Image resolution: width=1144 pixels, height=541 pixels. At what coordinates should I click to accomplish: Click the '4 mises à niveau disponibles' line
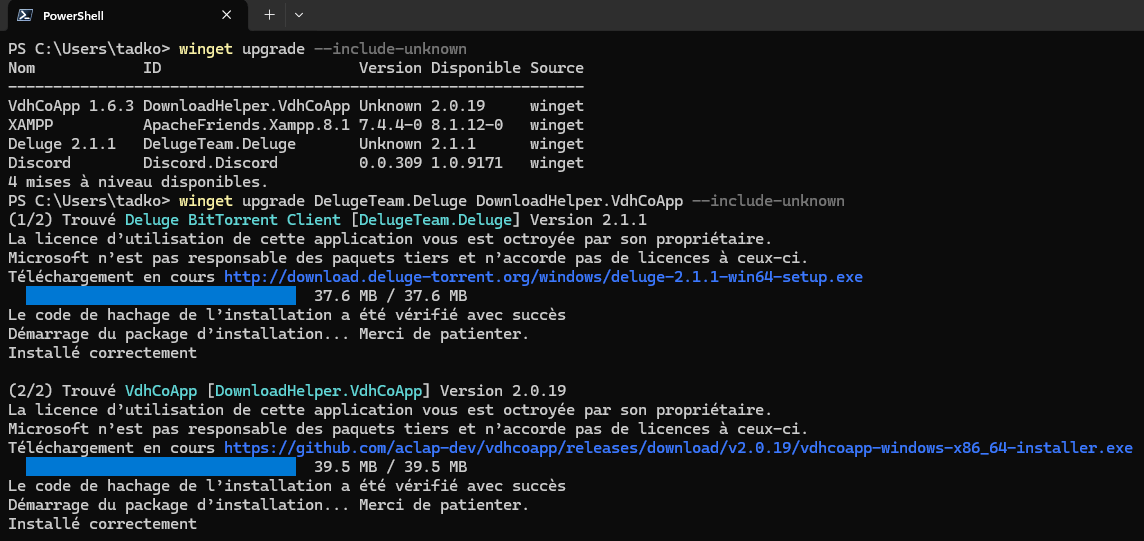tap(138, 182)
